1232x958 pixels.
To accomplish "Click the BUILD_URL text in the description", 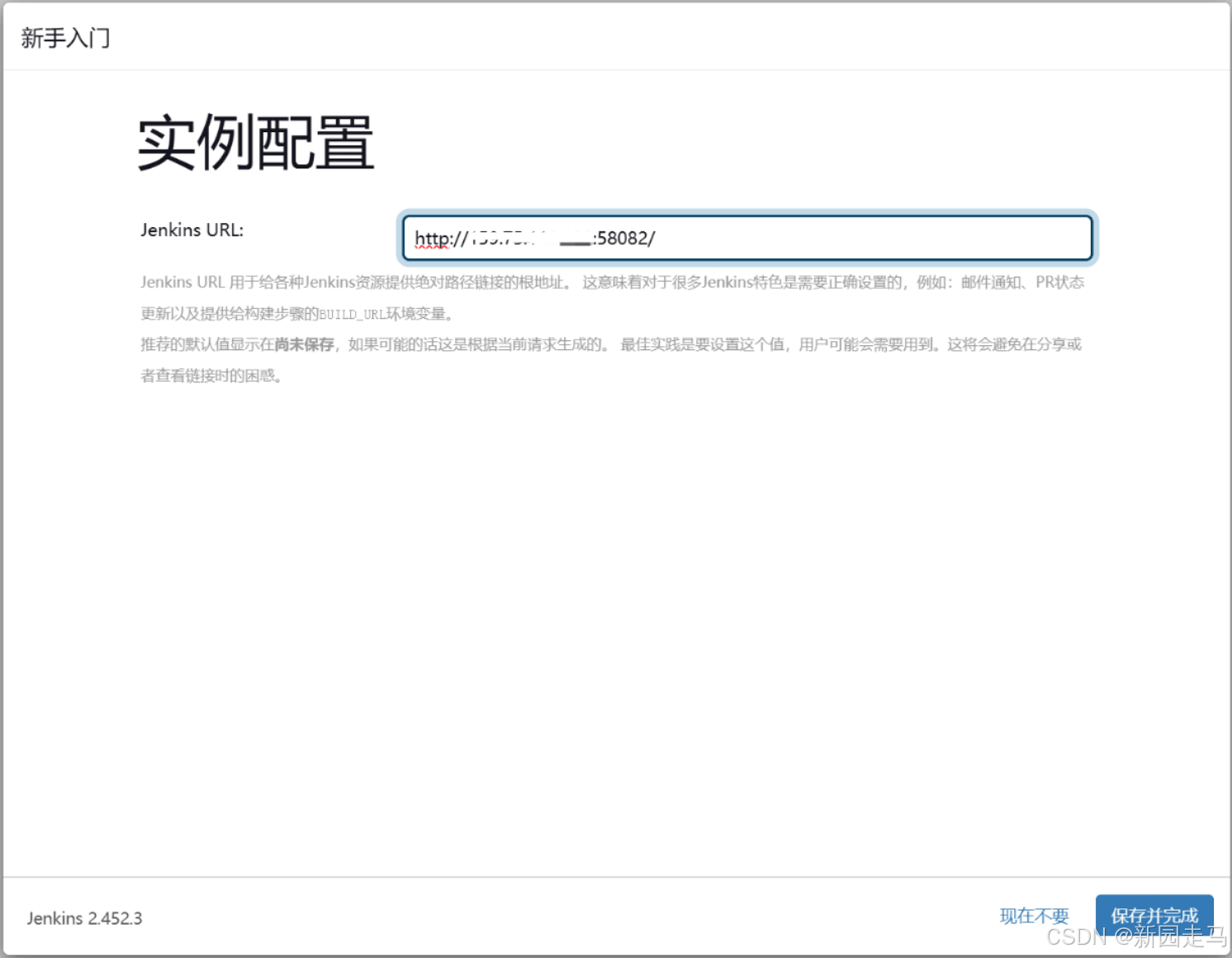I will [x=353, y=314].
